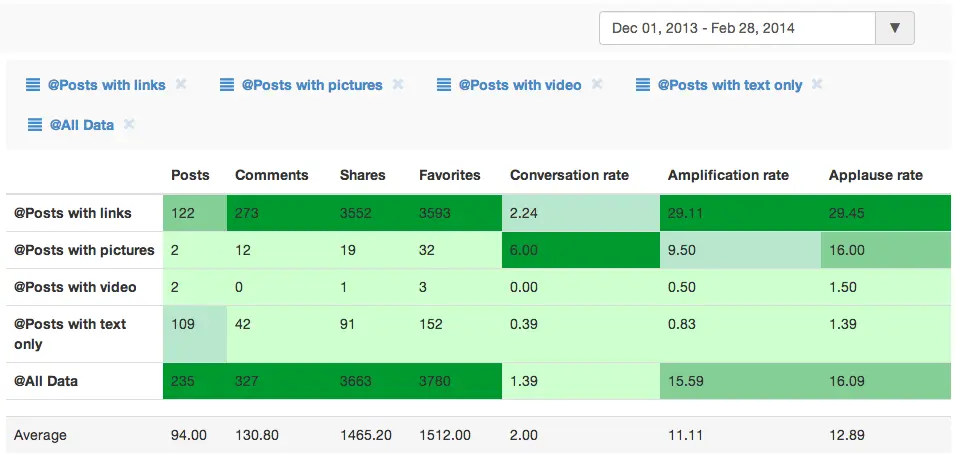
Task: Remove the Posts with links segment
Action: click(x=181, y=84)
